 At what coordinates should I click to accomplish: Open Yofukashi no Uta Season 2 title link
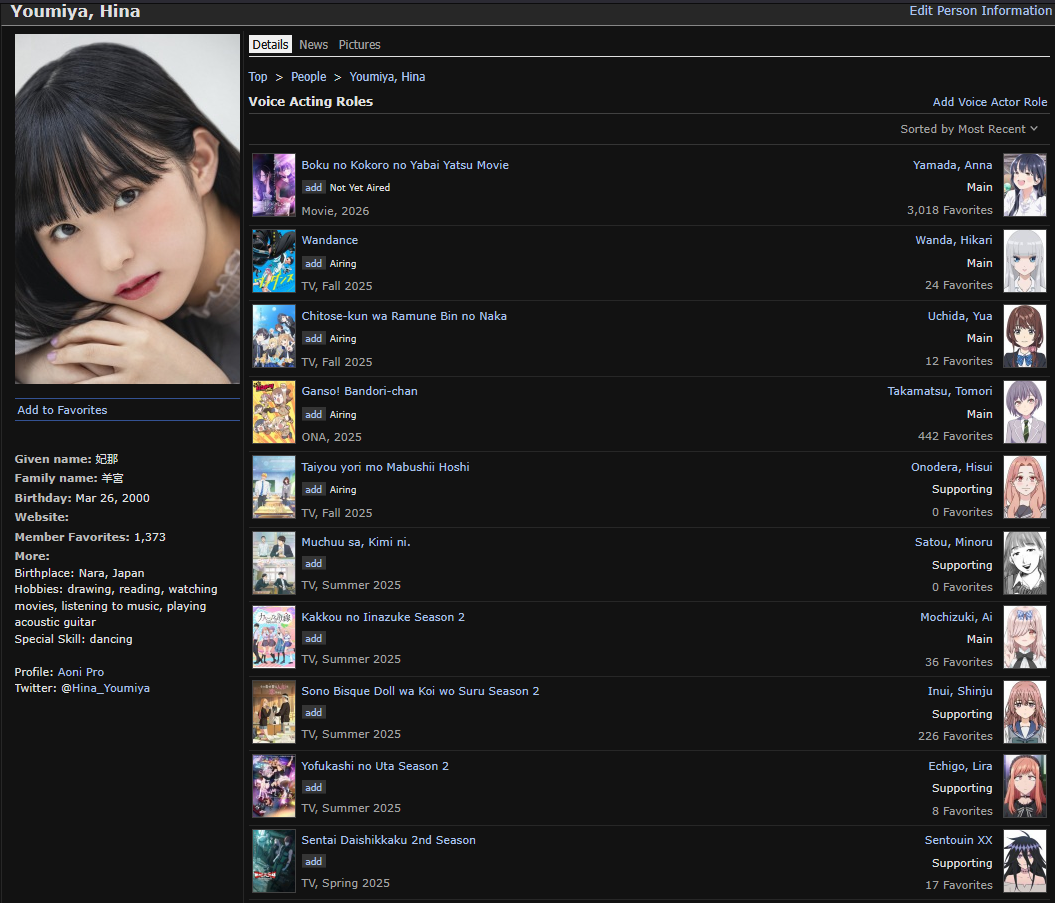pyautogui.click(x=375, y=766)
